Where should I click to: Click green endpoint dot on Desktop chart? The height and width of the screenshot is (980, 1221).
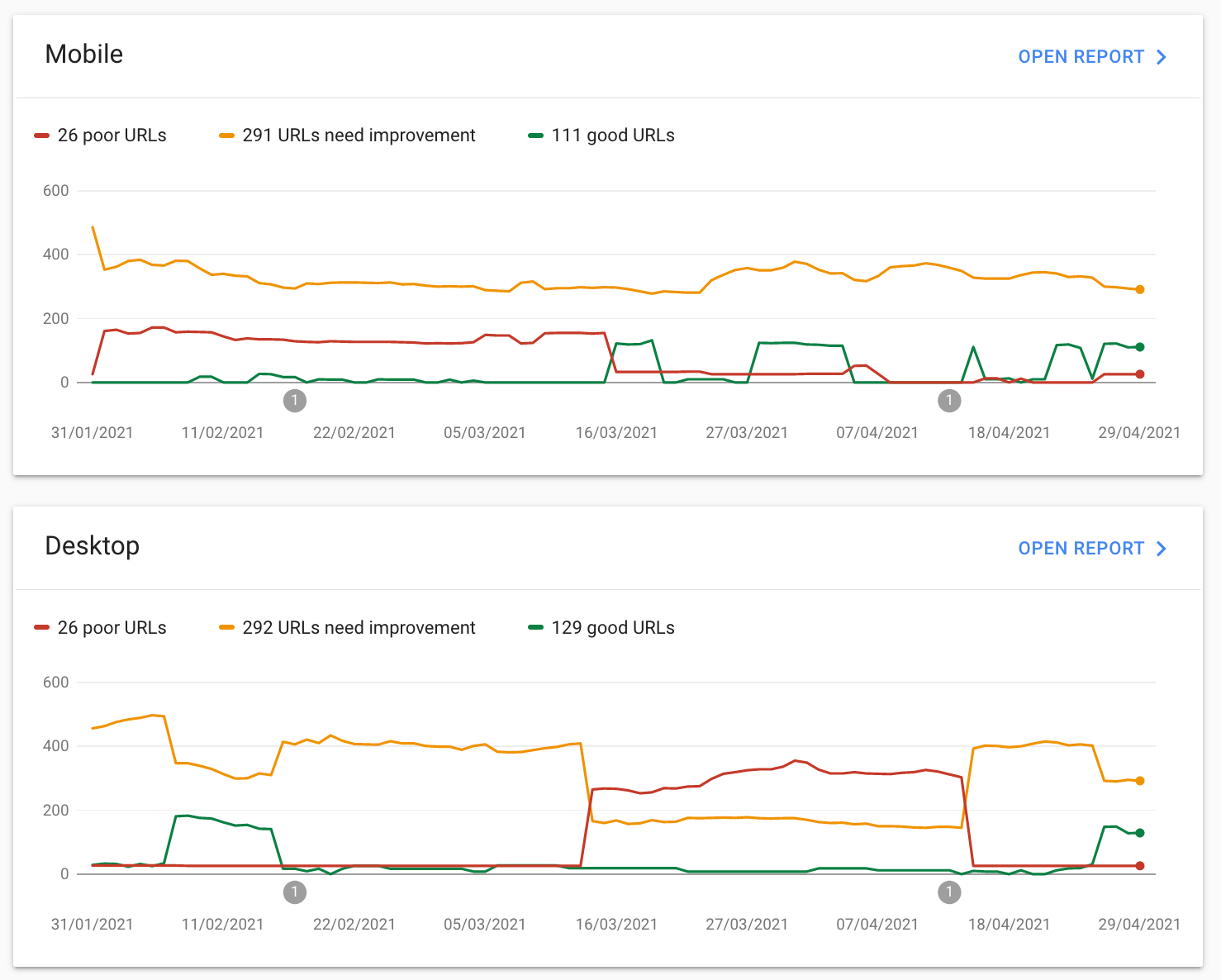coord(1140,833)
